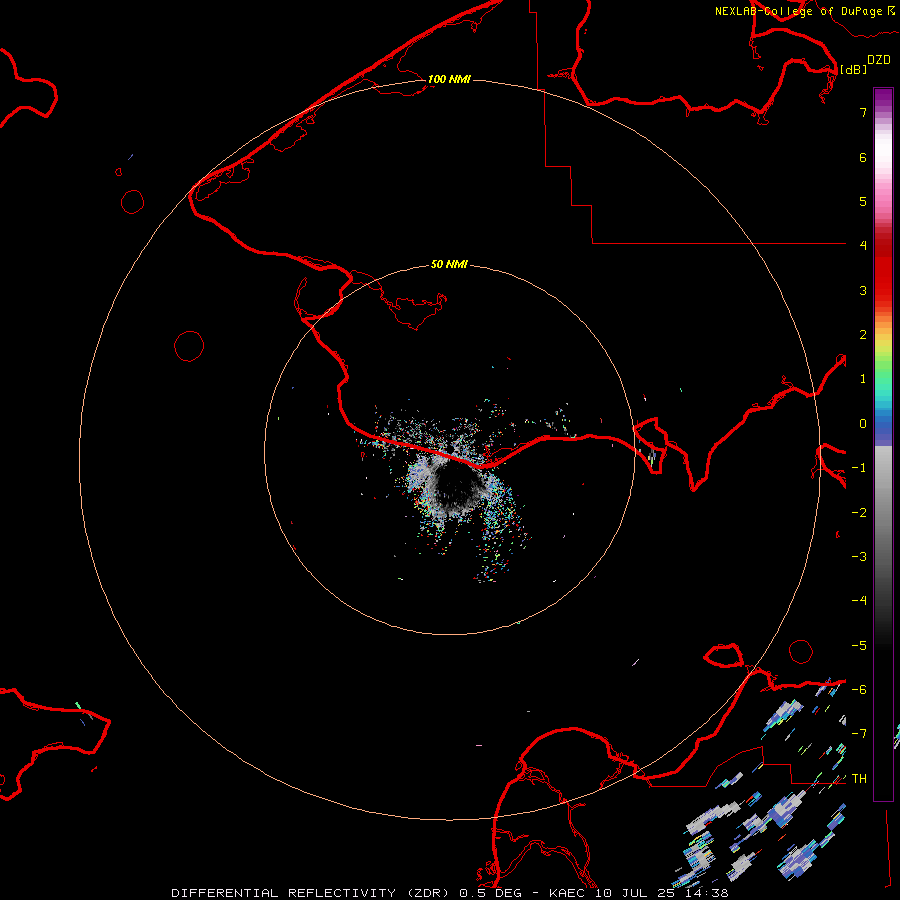
Task: Click the 2 dB value on color scale
Action: tap(863, 335)
